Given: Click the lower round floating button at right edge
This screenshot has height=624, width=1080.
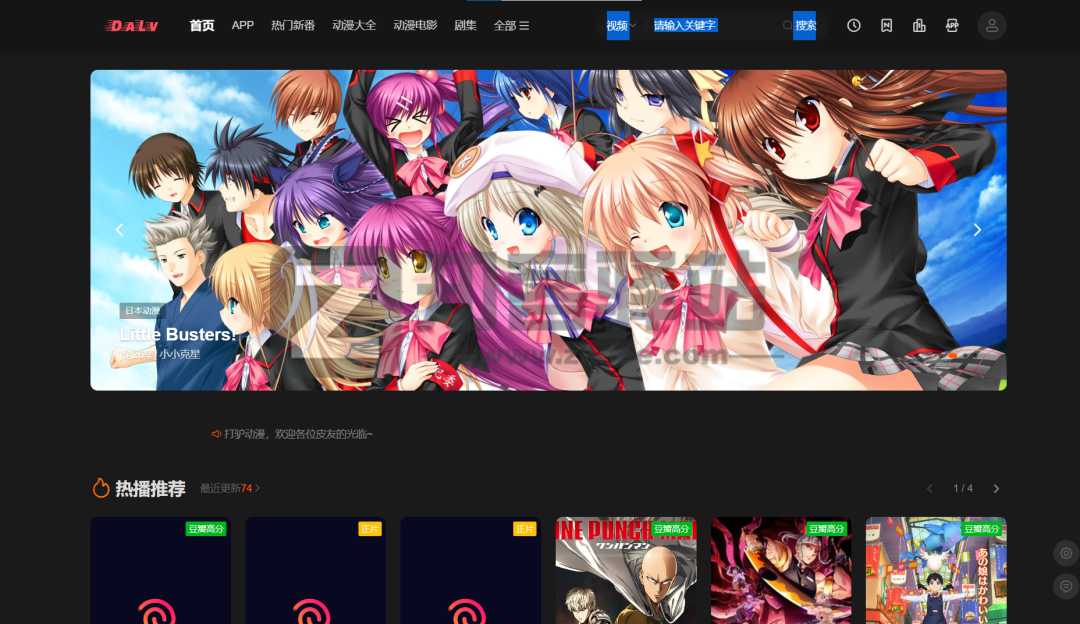Looking at the screenshot, I should (1066, 586).
